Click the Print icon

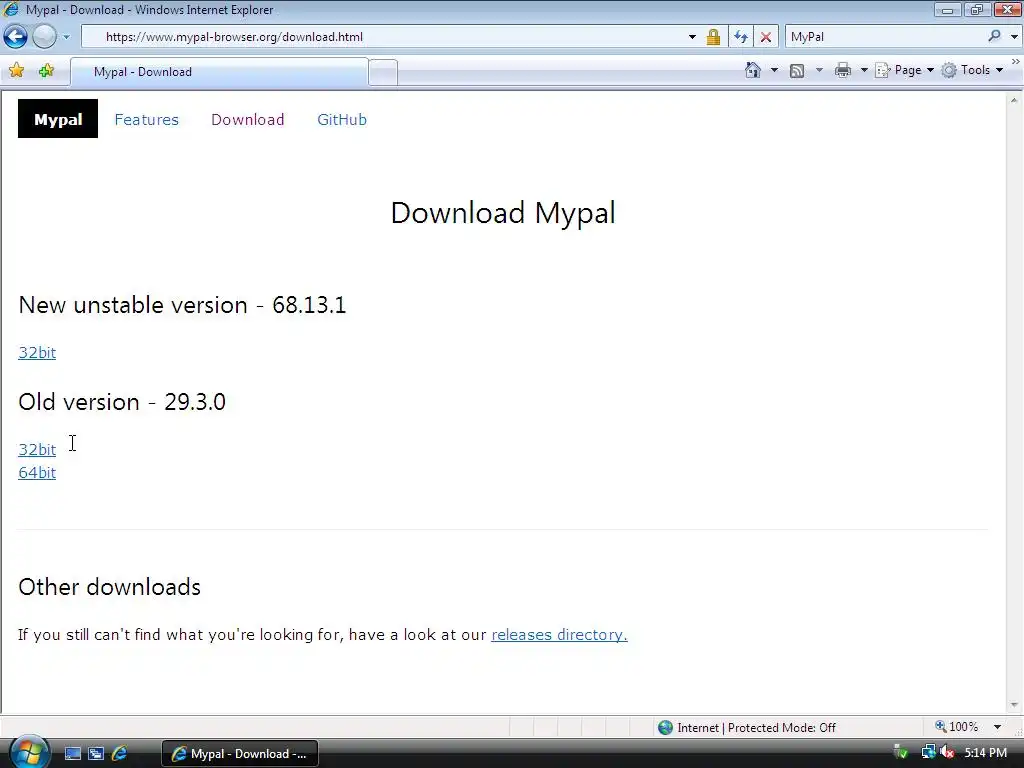pyautogui.click(x=843, y=70)
